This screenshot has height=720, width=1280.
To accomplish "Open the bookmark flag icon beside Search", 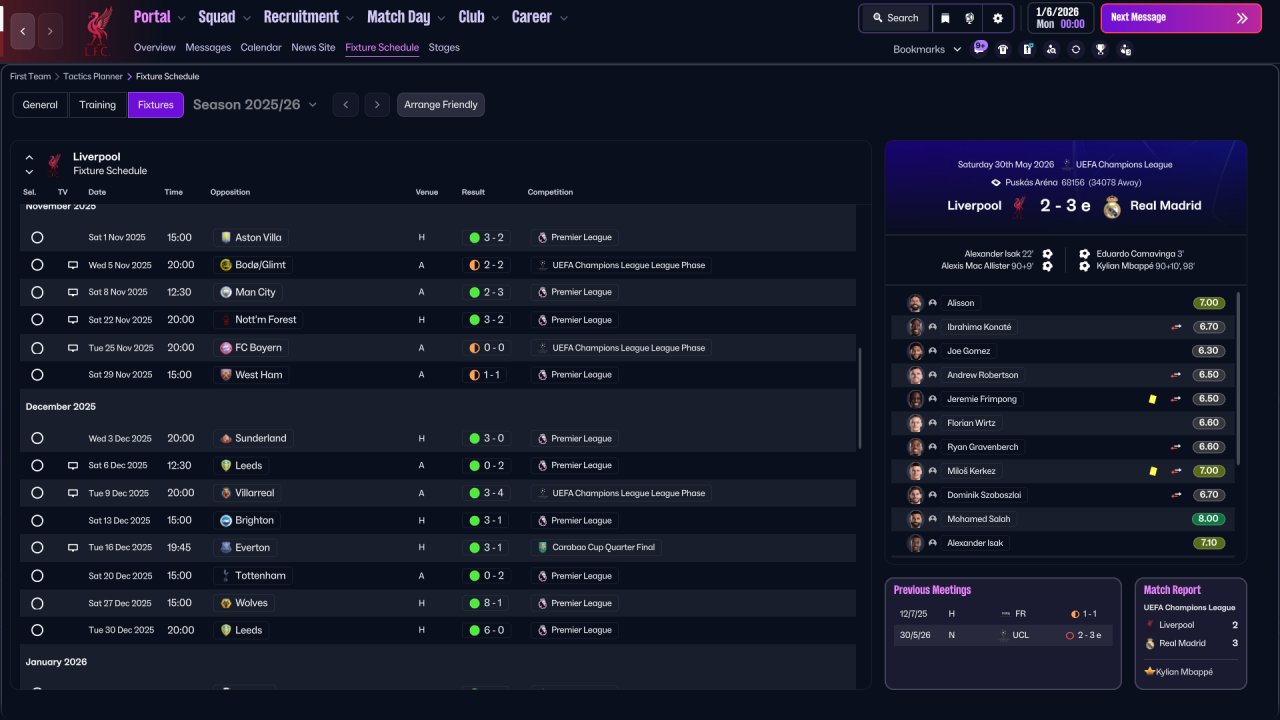I will click(x=946, y=18).
